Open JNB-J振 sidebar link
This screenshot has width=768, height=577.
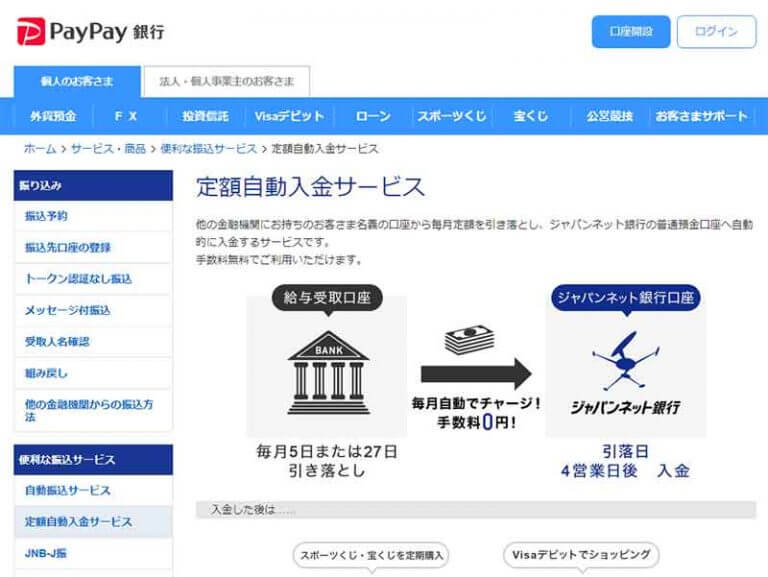click(93, 553)
